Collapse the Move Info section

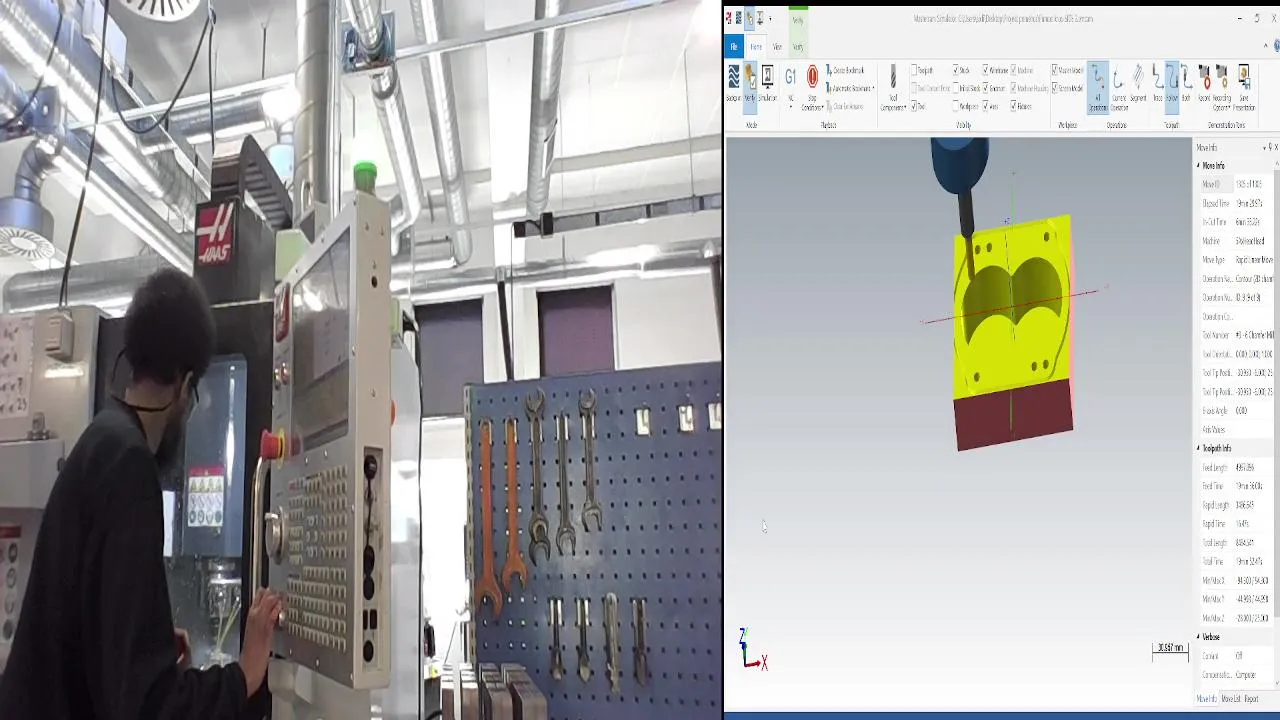(1199, 166)
